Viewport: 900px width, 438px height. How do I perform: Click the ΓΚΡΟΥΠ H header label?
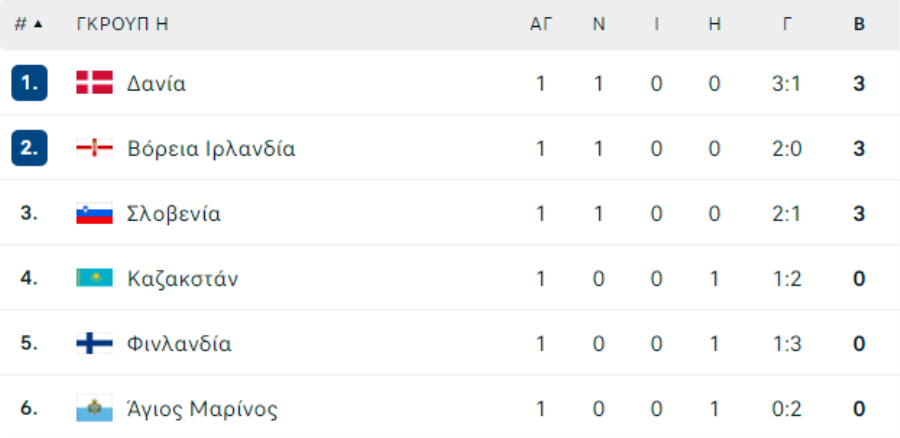click(x=122, y=24)
